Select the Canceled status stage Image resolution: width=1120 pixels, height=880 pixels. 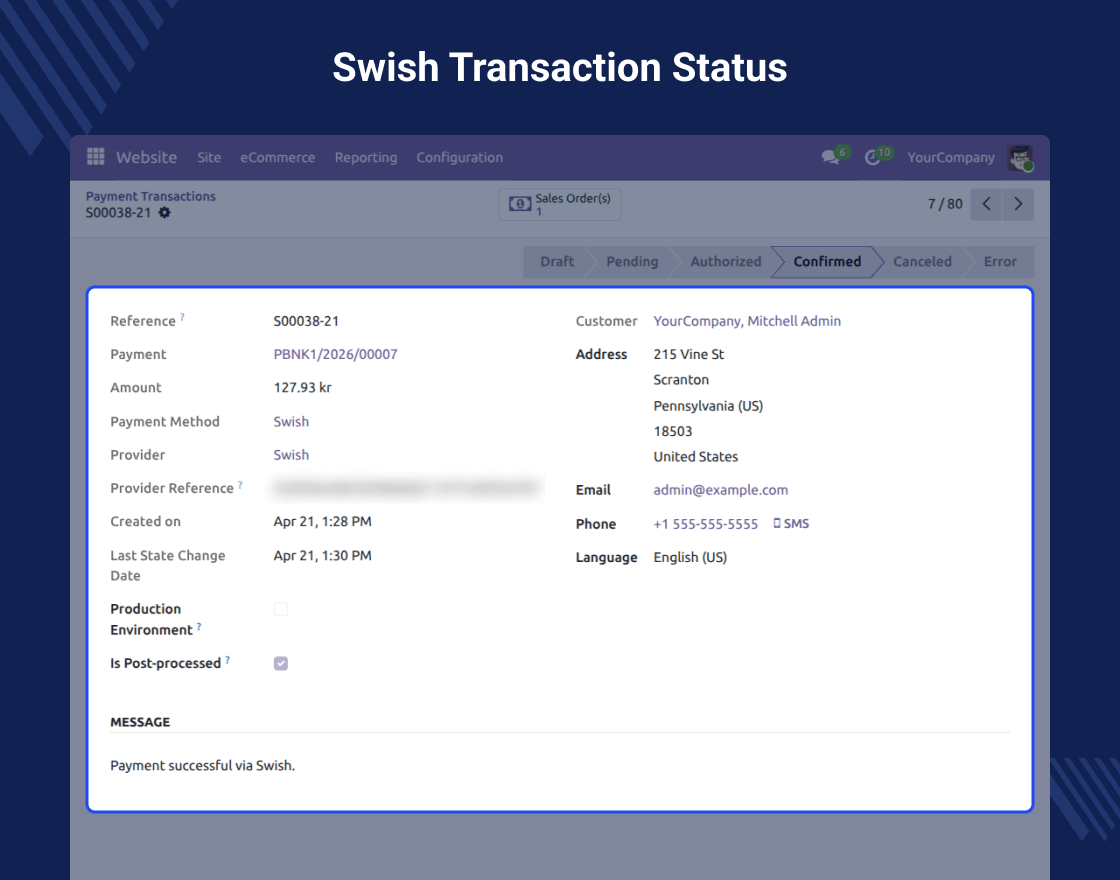(922, 261)
